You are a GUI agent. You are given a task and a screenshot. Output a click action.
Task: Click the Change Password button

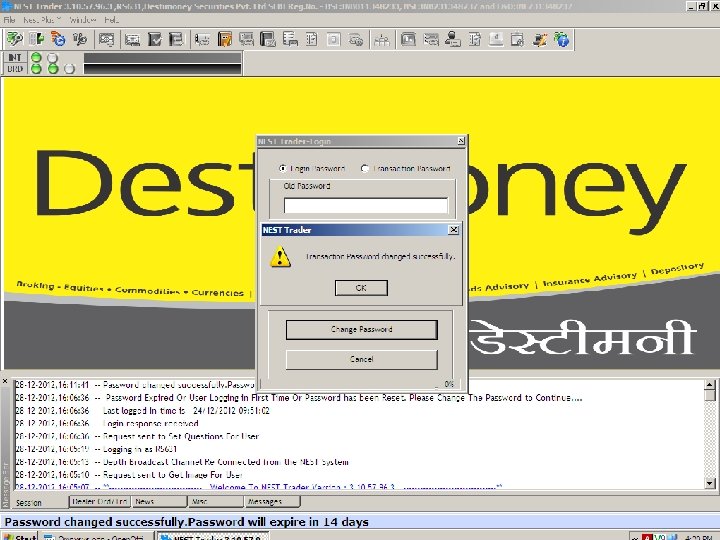click(361, 330)
